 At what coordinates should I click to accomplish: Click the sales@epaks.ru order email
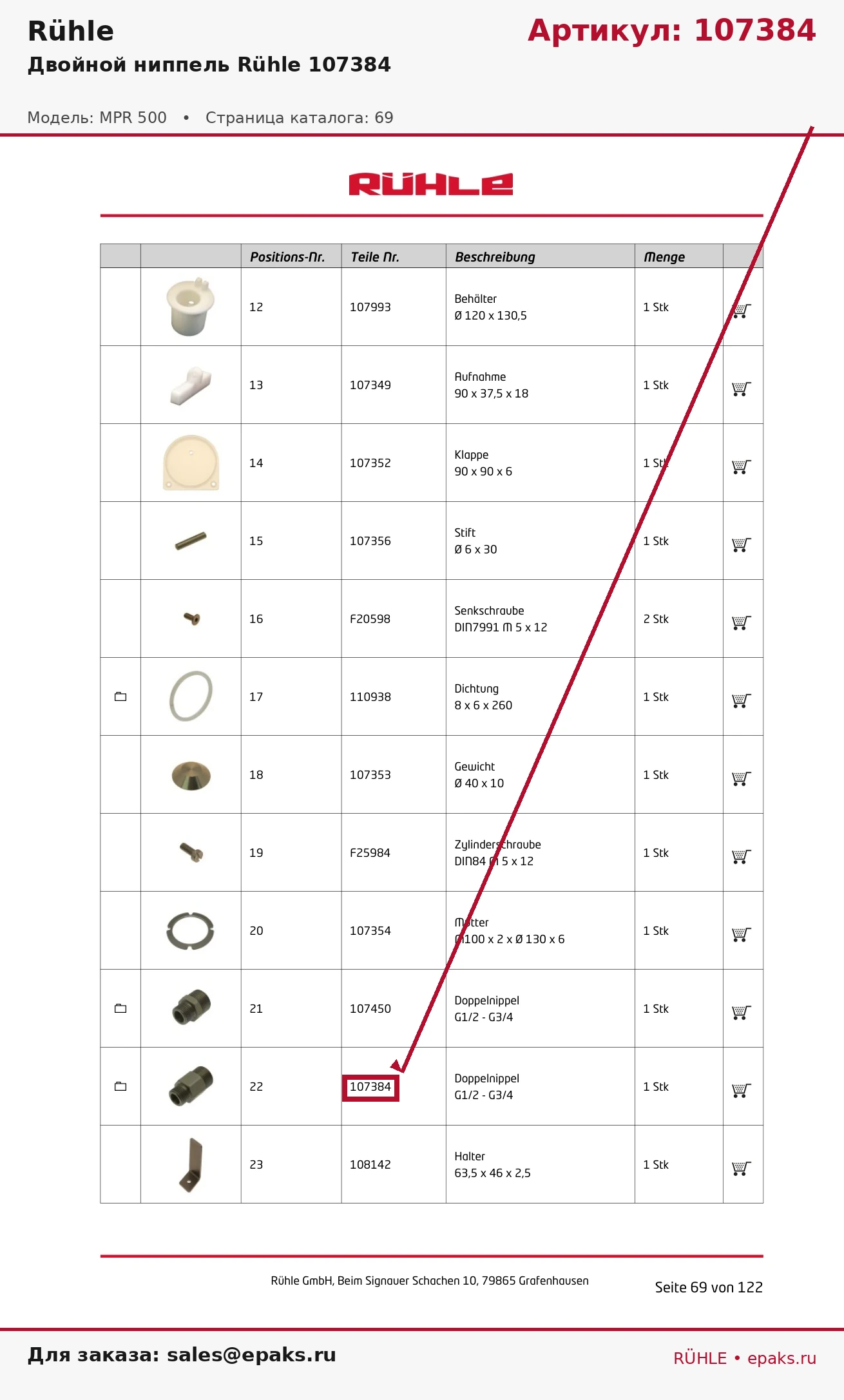[x=251, y=1355]
